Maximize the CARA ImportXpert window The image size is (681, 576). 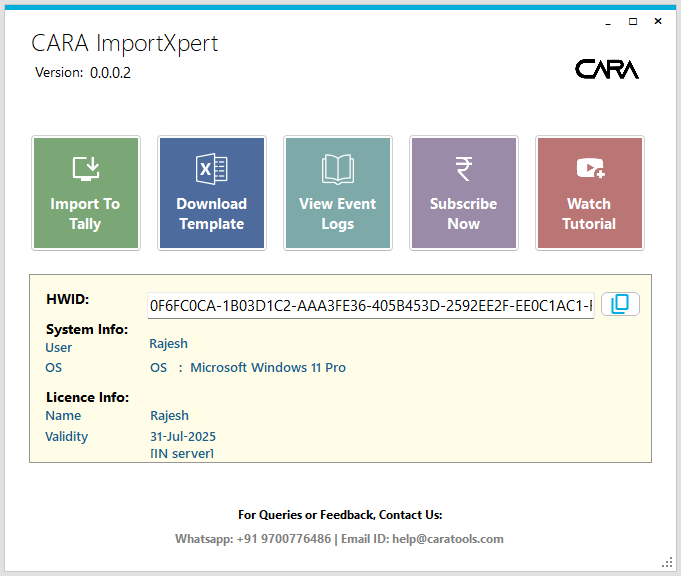[633, 21]
